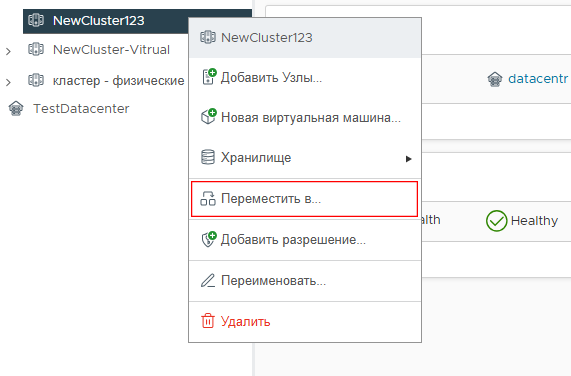Click the Добавить Узлы add-host icon

point(209,77)
